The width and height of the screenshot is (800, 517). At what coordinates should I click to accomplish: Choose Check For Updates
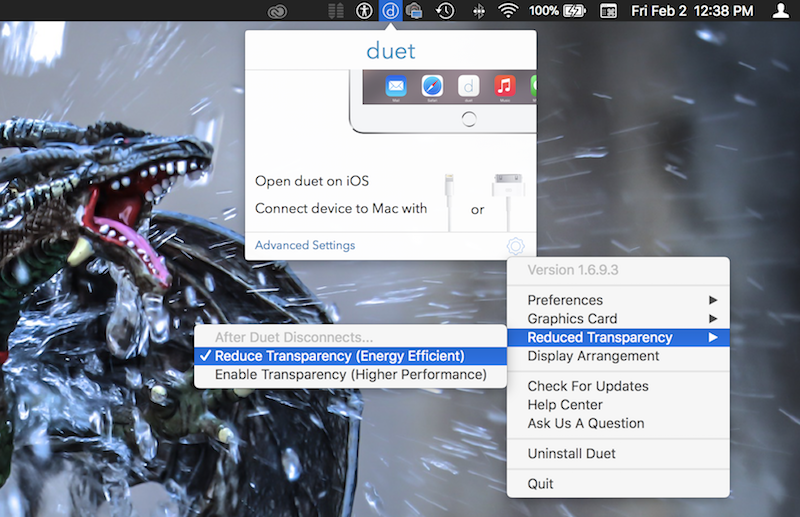pos(618,386)
